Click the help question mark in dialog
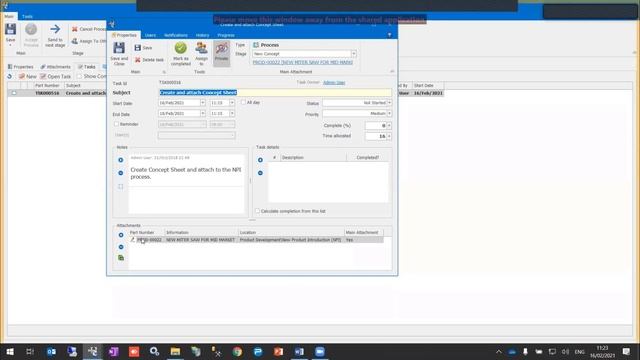Viewport: 640px width, 360px height. pos(389,35)
